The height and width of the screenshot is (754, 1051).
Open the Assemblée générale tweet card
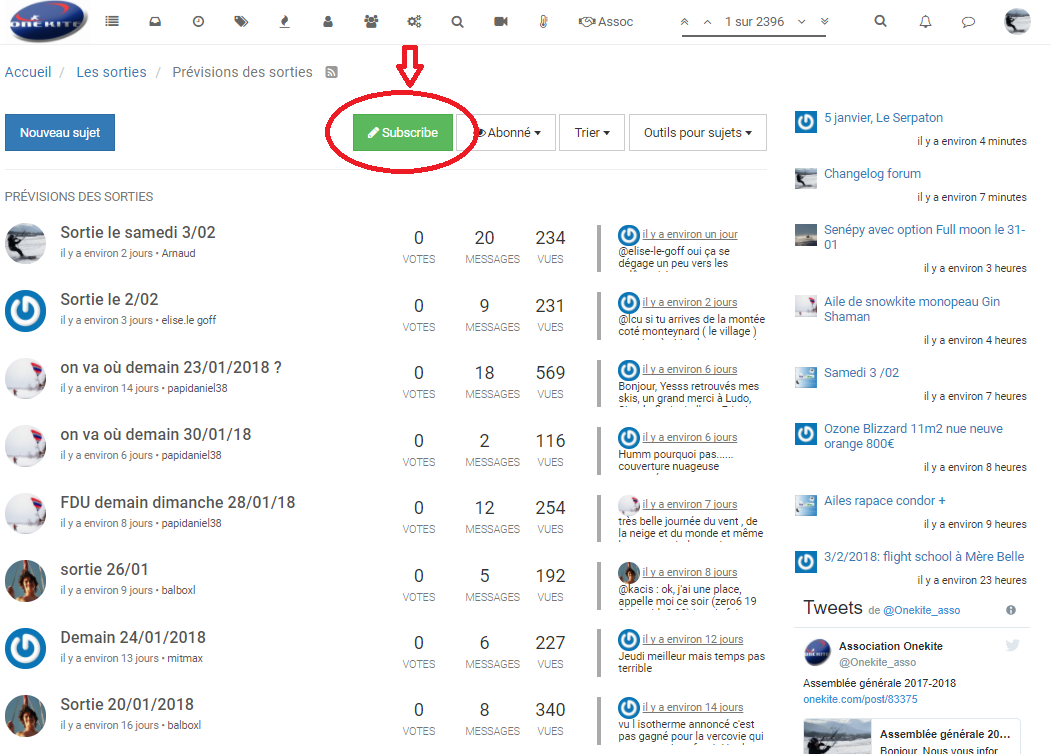(x=912, y=737)
